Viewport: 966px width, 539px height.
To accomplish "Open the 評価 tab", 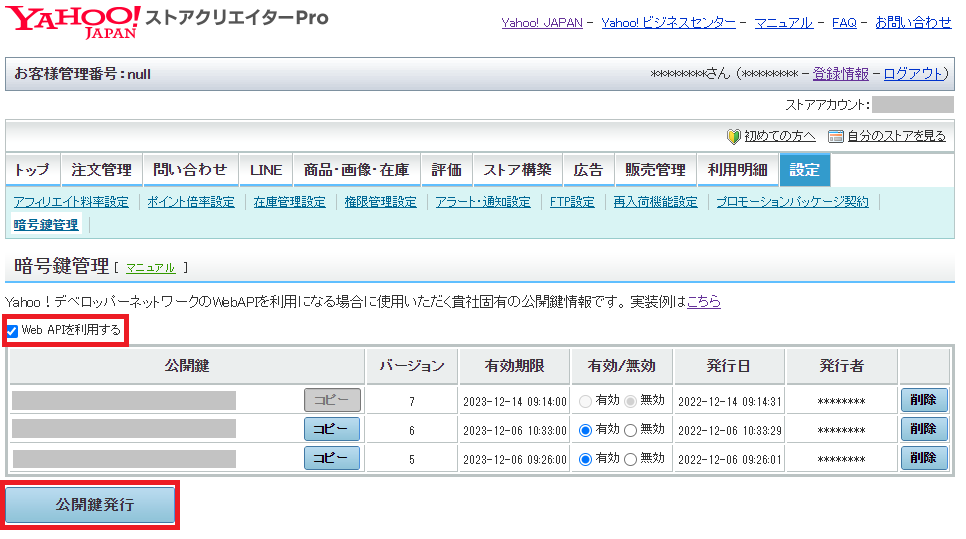I will coord(447,169).
